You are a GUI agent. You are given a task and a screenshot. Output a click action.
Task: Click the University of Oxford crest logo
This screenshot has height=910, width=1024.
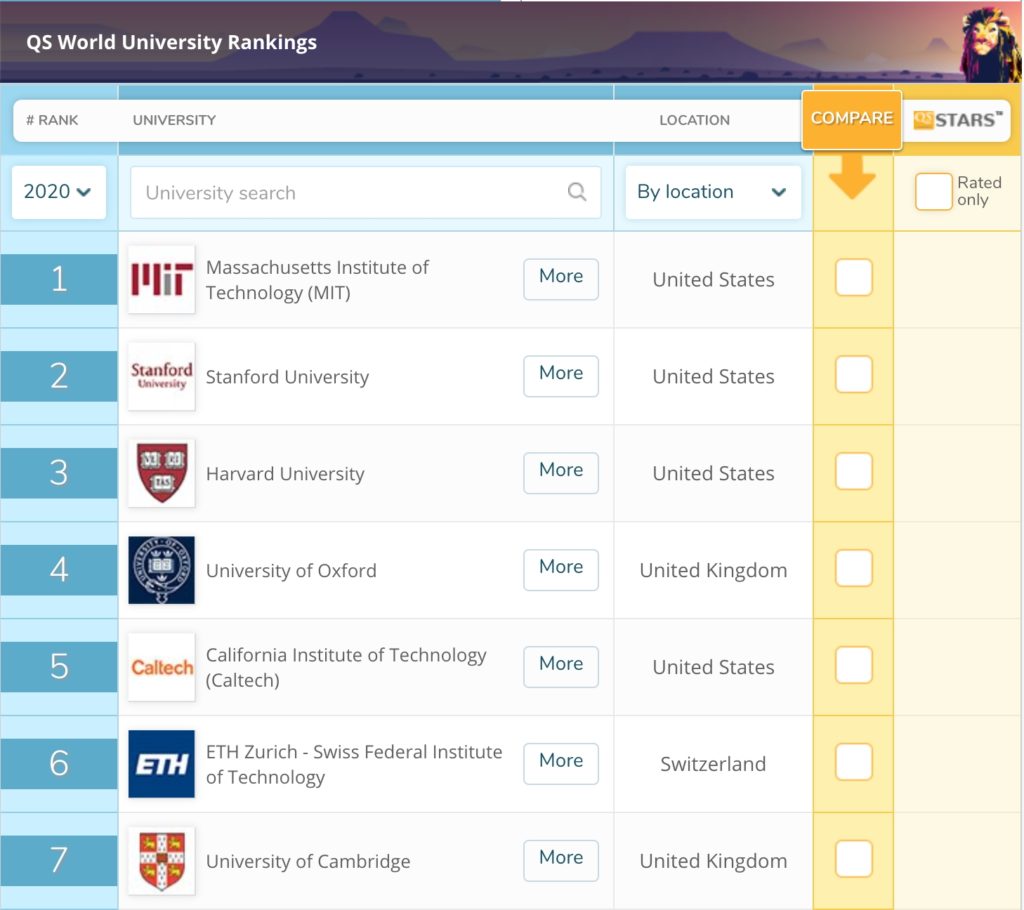[x=161, y=570]
